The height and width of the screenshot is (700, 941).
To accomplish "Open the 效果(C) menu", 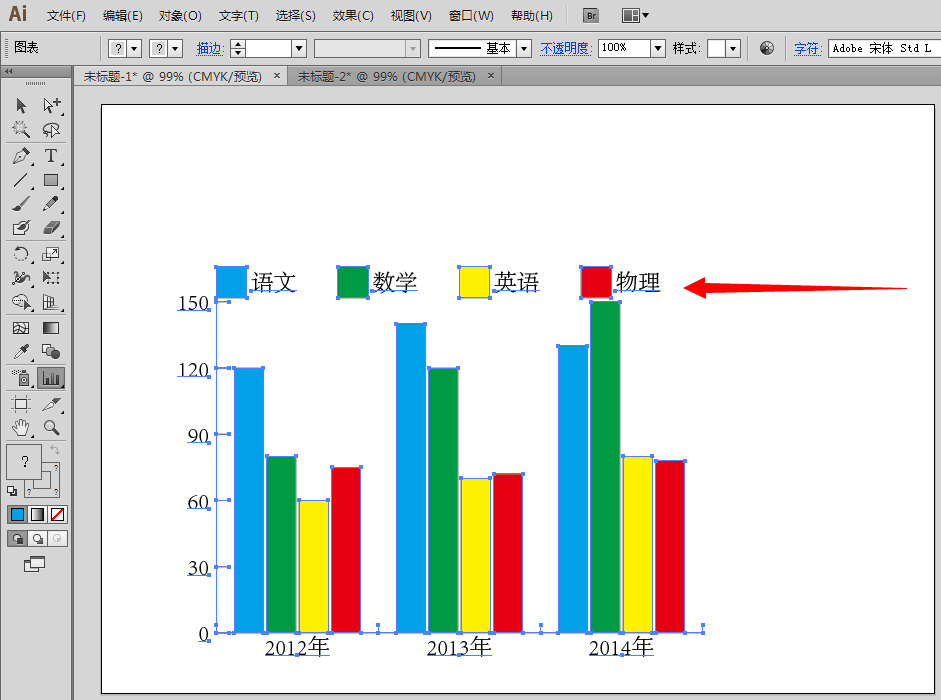I will point(353,16).
